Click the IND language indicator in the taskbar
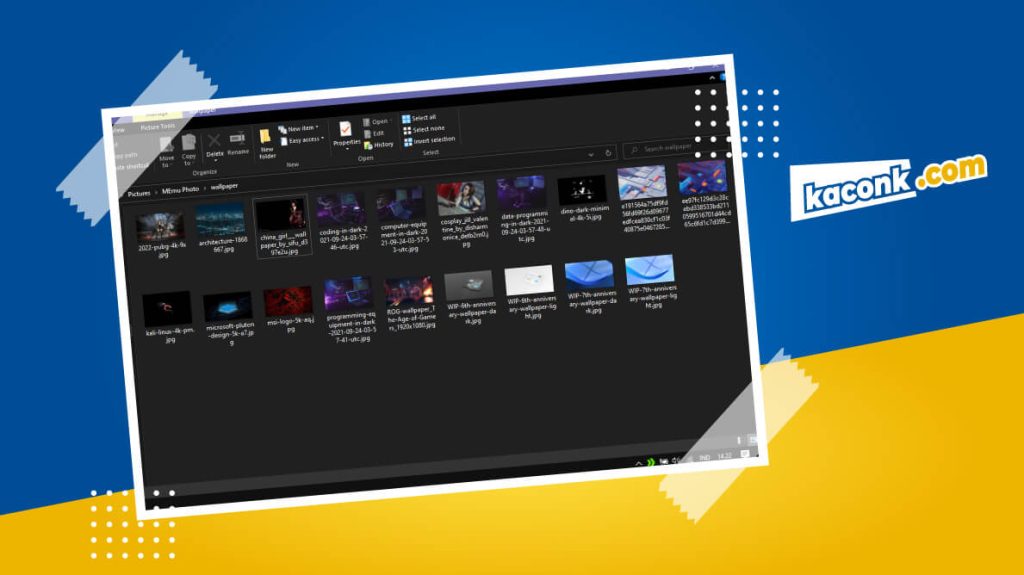Screen dimensions: 1024x575 click(705, 457)
